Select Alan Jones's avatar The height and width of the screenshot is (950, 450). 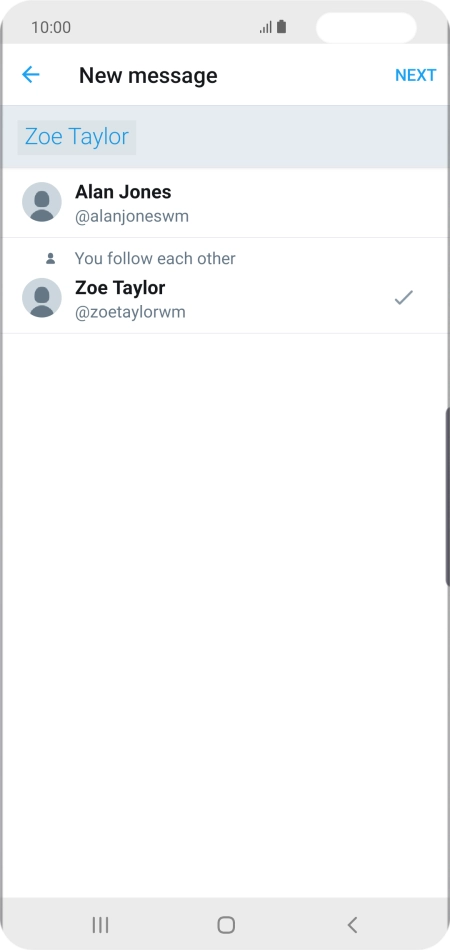click(x=42, y=202)
